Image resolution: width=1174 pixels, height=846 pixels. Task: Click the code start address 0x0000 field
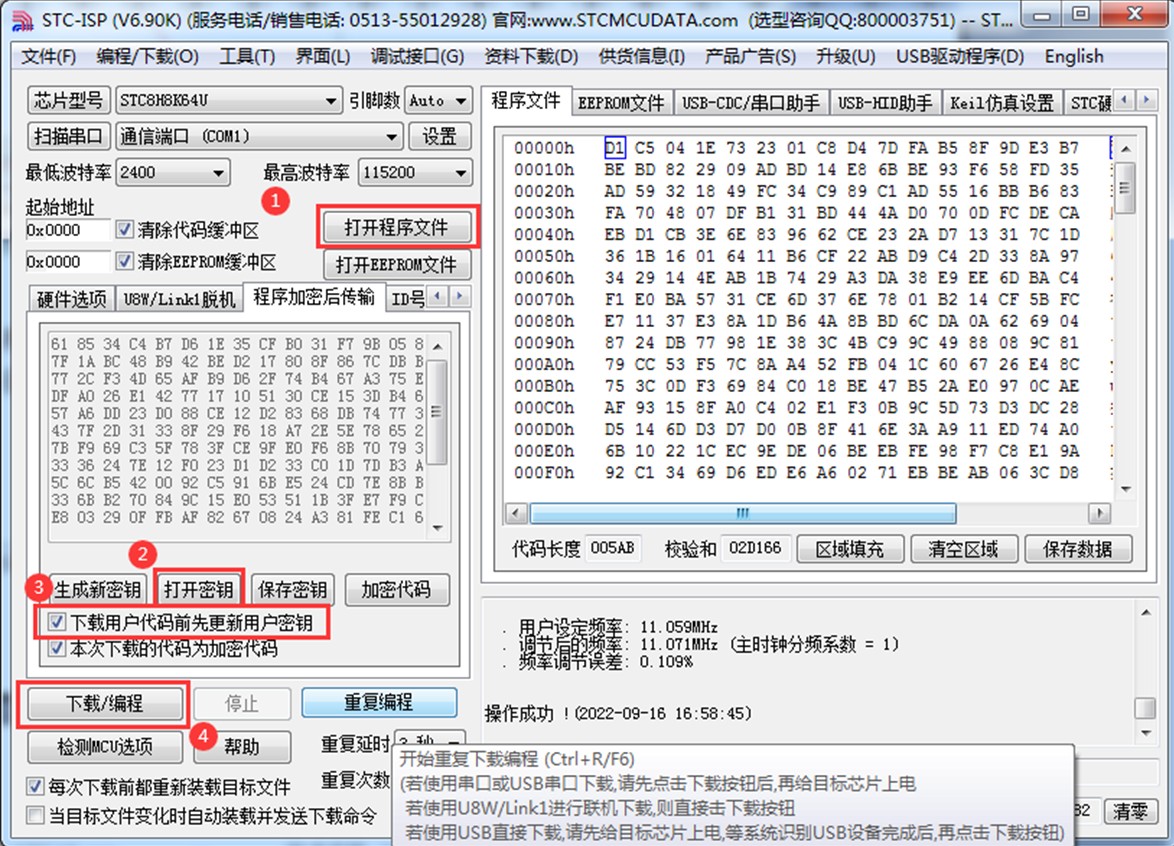tap(67, 230)
